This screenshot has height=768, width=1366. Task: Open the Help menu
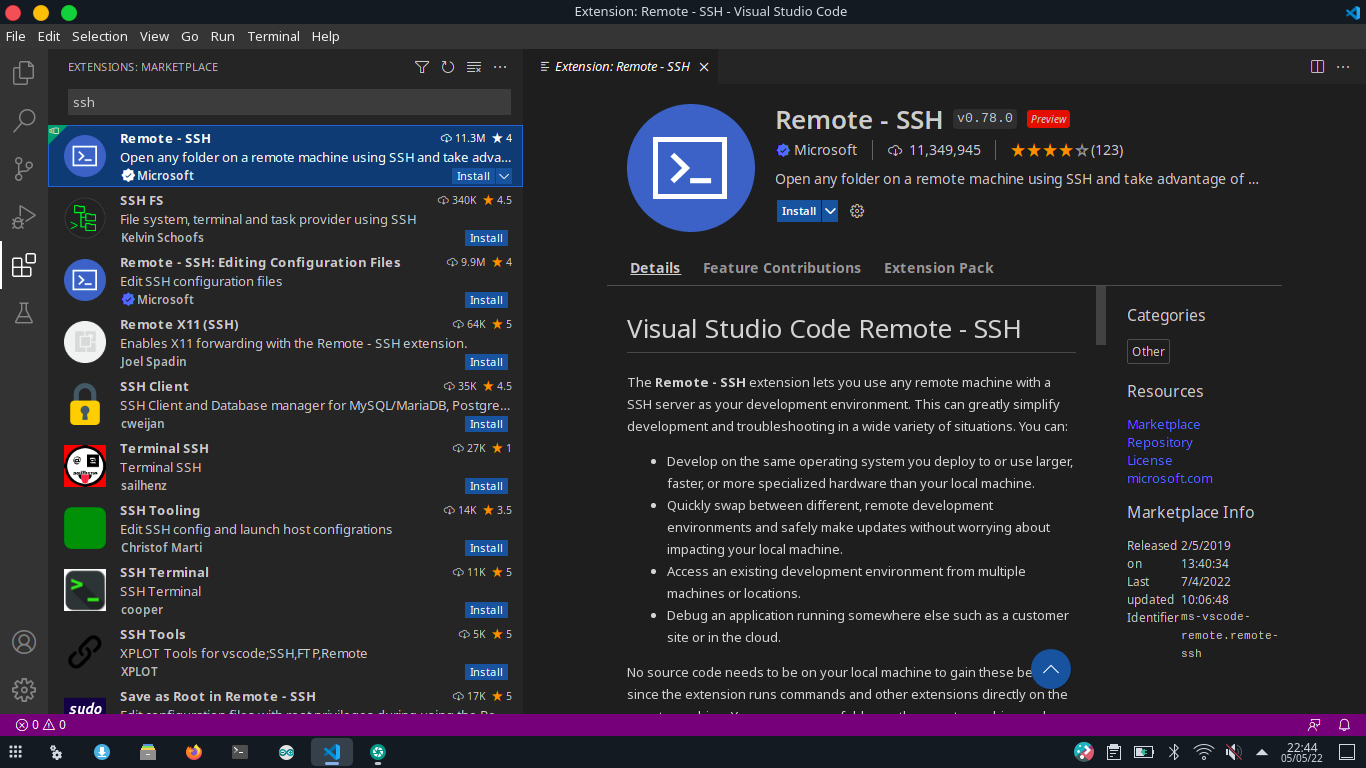pyautogui.click(x=326, y=36)
